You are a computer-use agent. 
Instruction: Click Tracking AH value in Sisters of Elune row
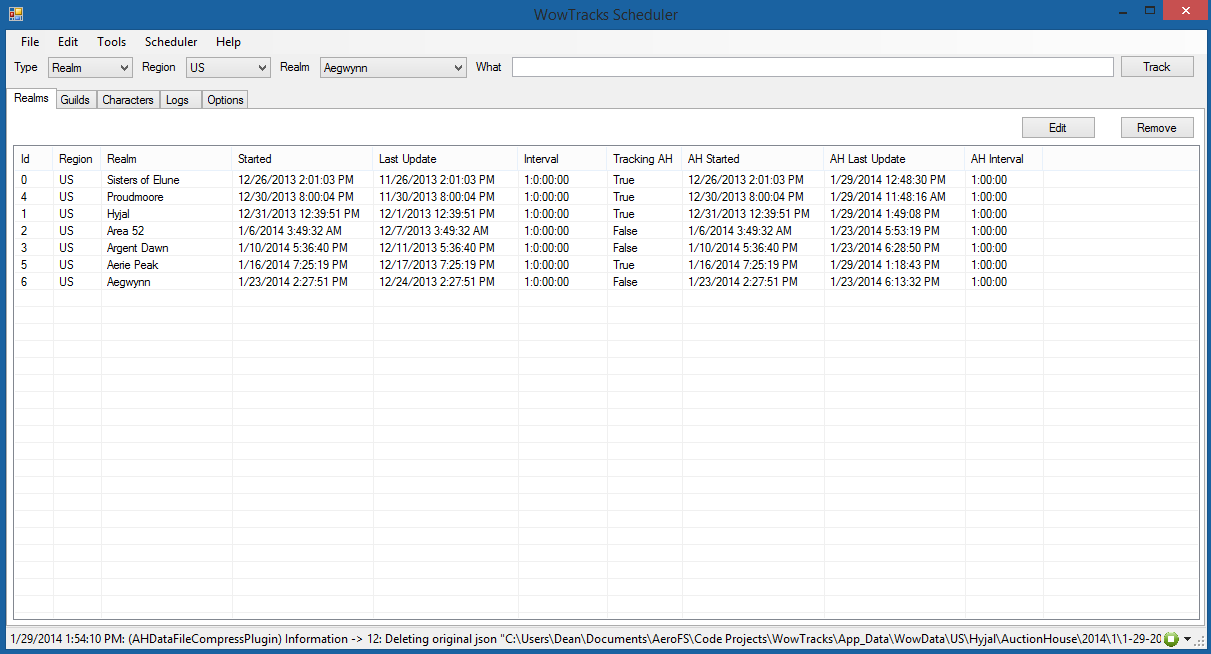coord(624,180)
